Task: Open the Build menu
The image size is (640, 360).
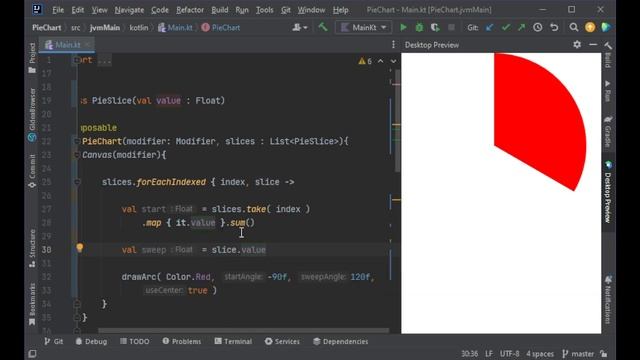Action: (x=220, y=10)
